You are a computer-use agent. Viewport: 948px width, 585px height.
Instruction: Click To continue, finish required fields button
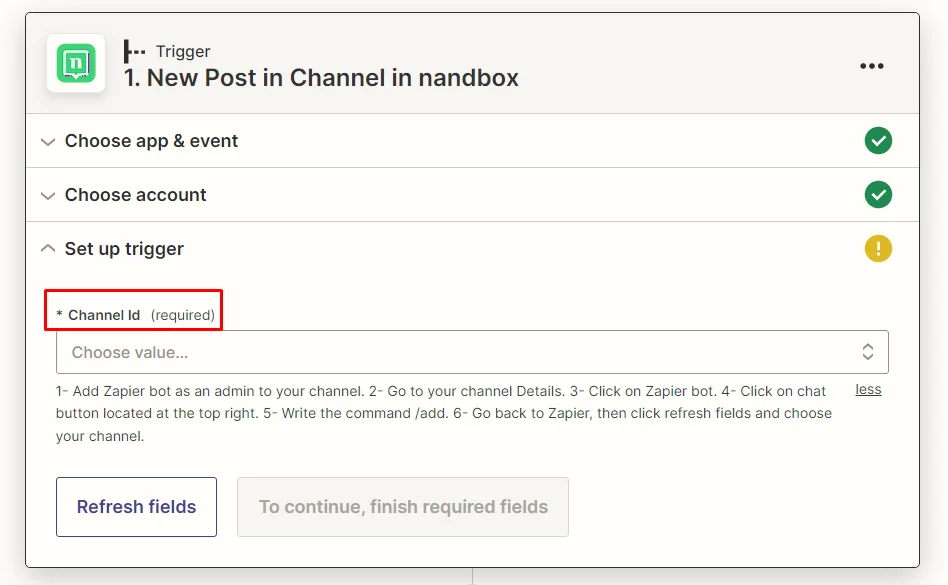click(403, 507)
